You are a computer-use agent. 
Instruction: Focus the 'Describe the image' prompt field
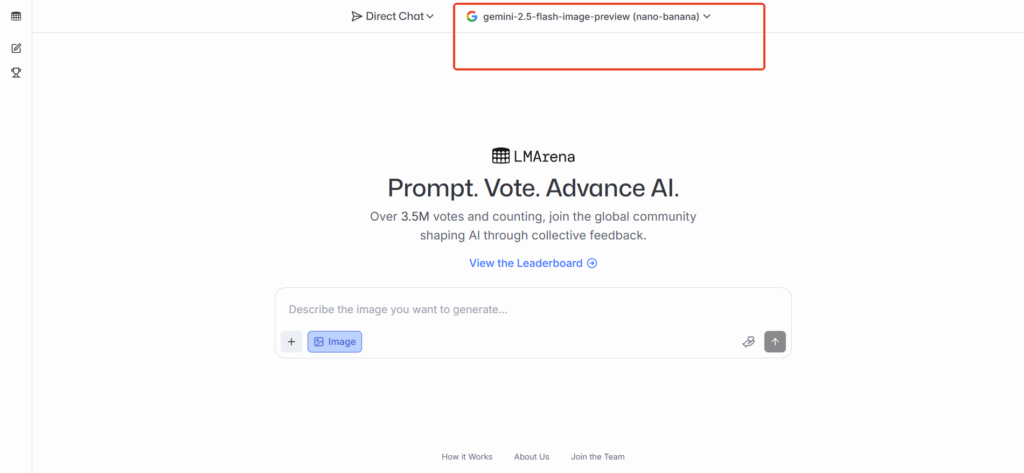click(x=520, y=310)
